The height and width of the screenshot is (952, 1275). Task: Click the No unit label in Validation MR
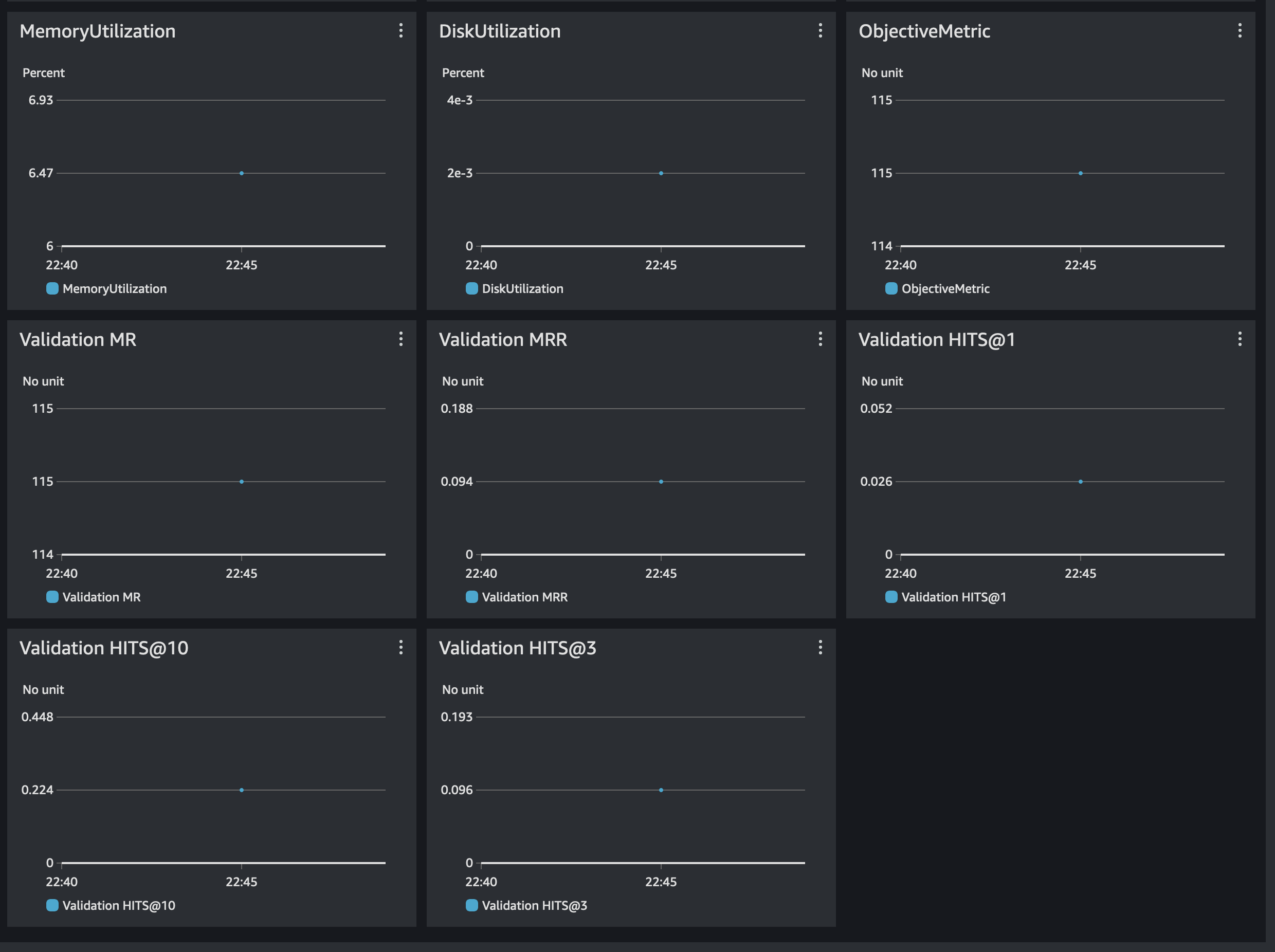point(43,381)
